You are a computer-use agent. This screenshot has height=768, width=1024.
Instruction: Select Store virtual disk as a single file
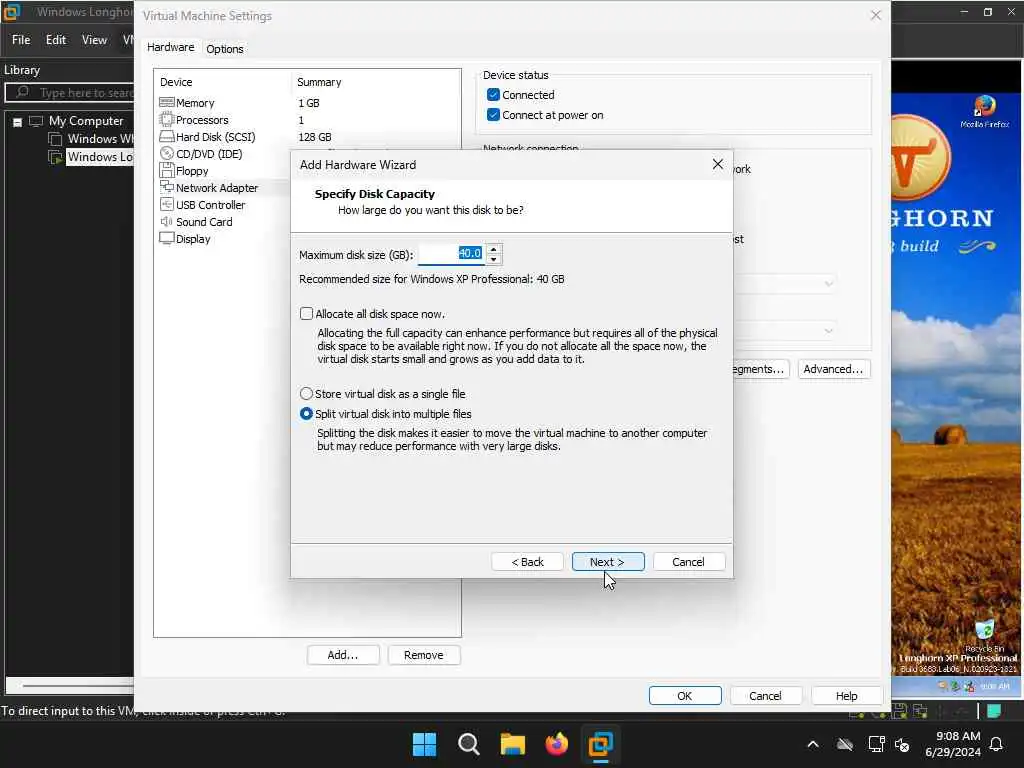pos(306,394)
